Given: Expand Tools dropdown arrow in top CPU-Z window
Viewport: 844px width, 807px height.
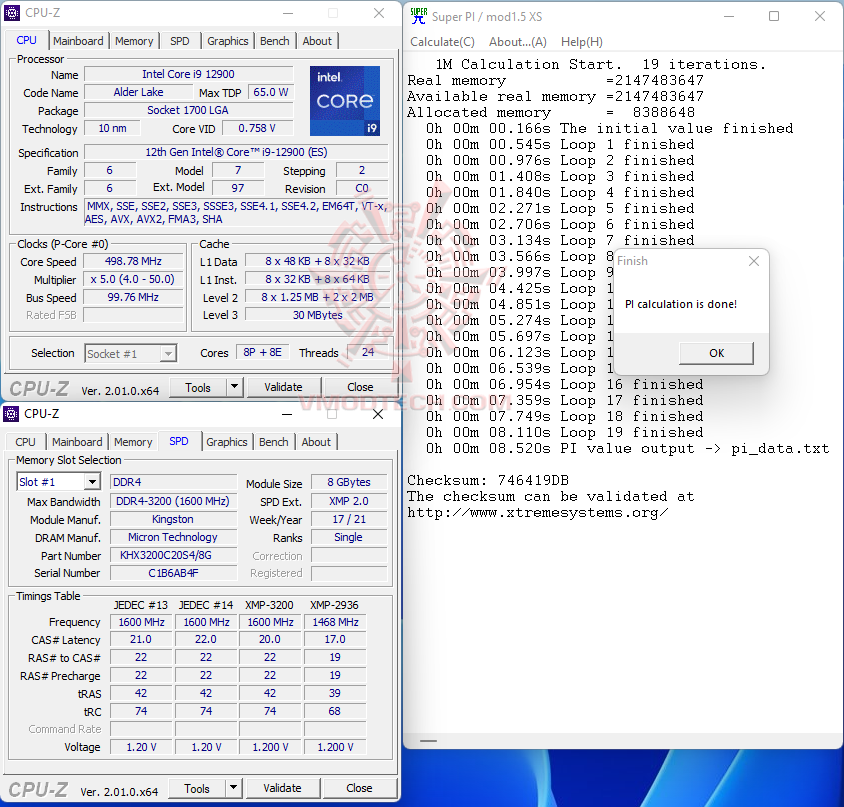Looking at the screenshot, I should click(235, 387).
